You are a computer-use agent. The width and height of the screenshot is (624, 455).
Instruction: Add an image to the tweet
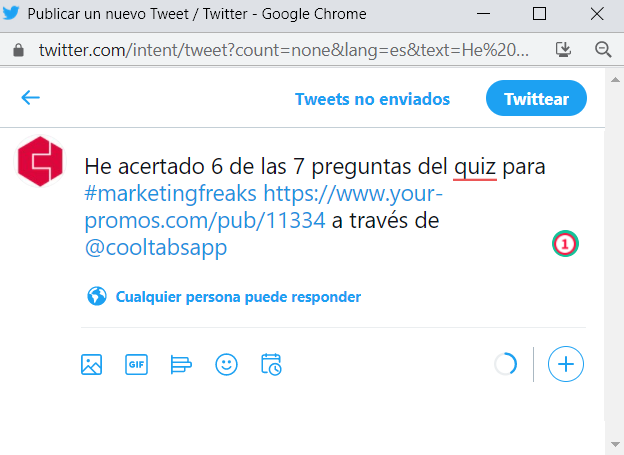tap(92, 364)
